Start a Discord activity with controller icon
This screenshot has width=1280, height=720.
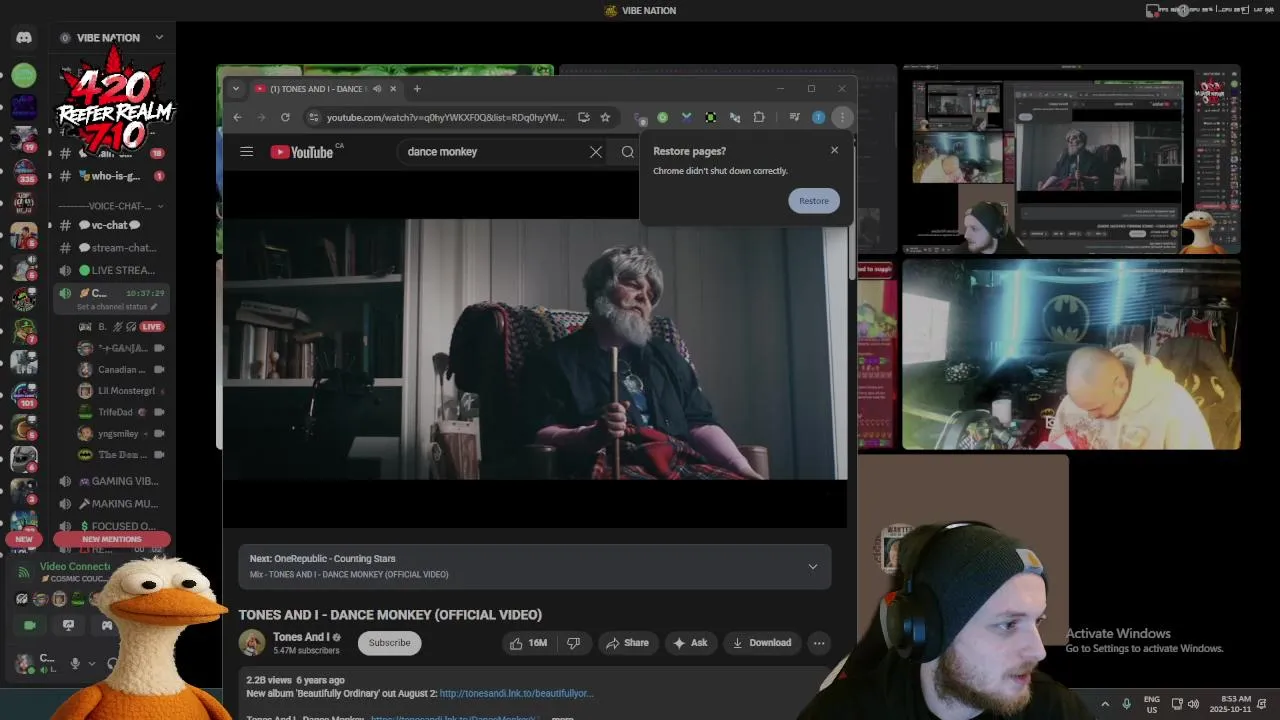tap(107, 625)
